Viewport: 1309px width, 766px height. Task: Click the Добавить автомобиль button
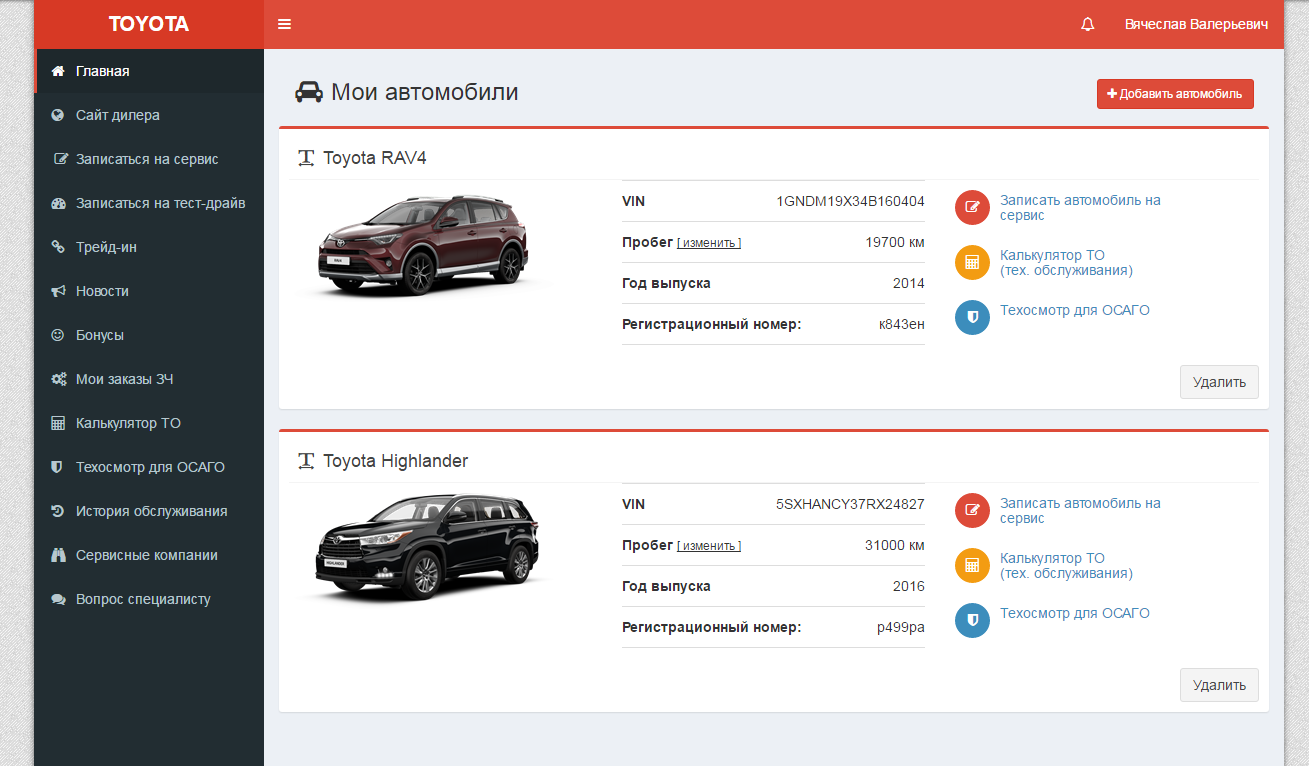(1175, 94)
